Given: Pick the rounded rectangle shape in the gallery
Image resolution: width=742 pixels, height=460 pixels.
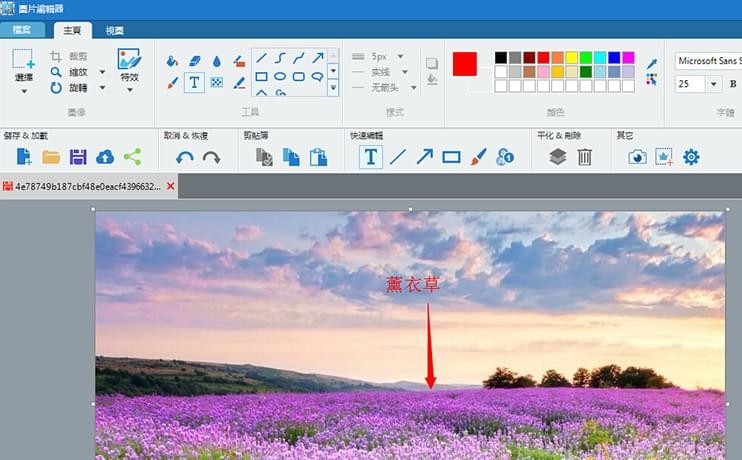Looking at the screenshot, I should point(299,76).
